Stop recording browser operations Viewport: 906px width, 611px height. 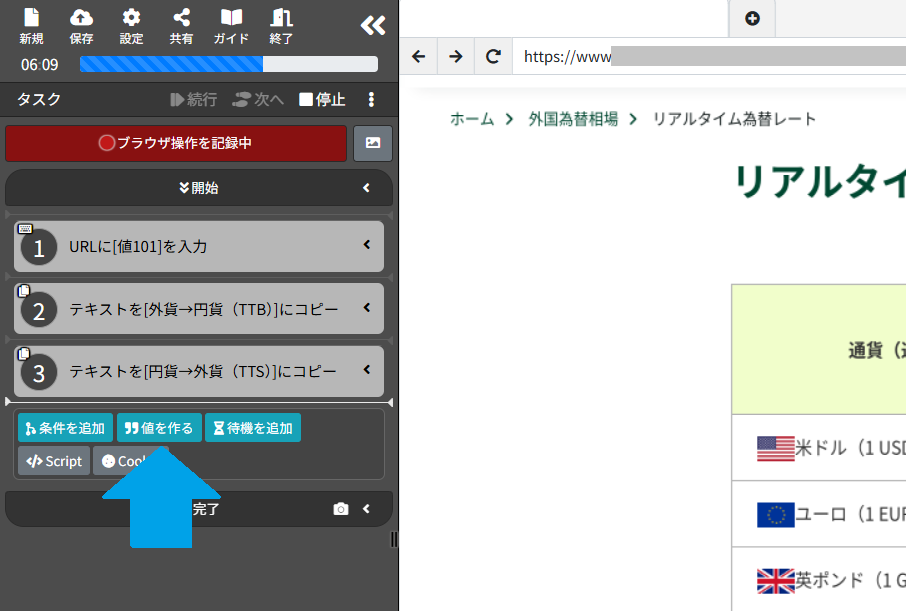tap(176, 143)
